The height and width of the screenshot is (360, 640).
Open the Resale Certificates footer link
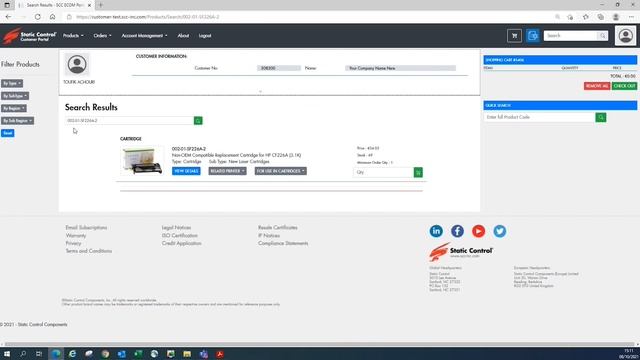(x=278, y=228)
